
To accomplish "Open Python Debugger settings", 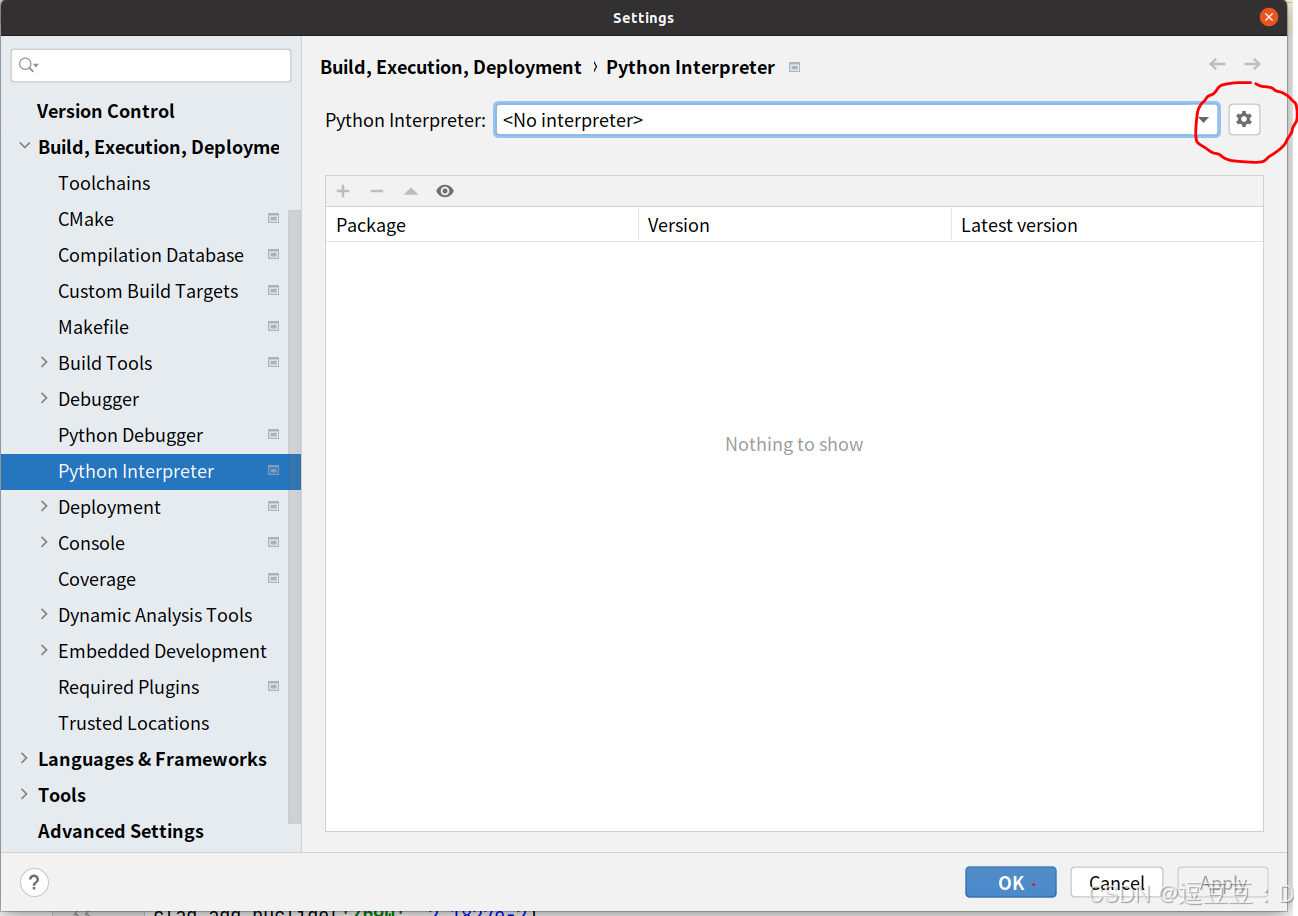I will click(x=130, y=435).
